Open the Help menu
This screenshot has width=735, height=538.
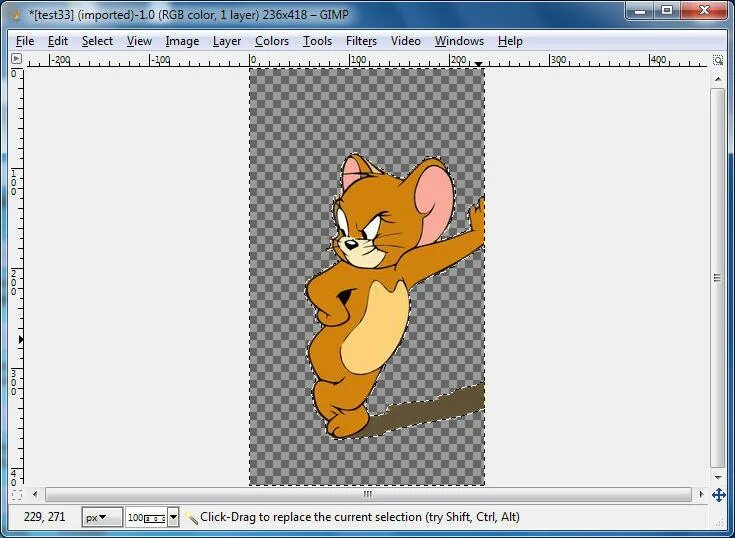[510, 41]
